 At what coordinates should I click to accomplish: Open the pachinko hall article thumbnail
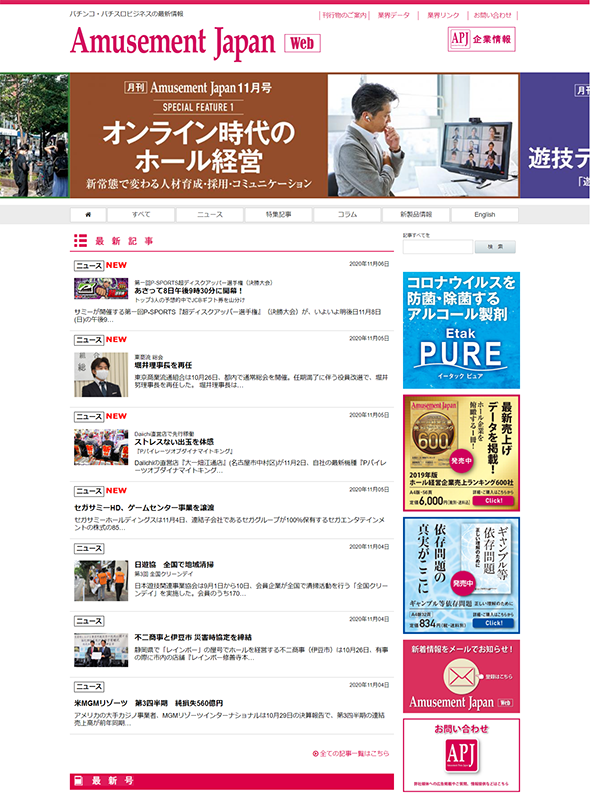coord(101,447)
